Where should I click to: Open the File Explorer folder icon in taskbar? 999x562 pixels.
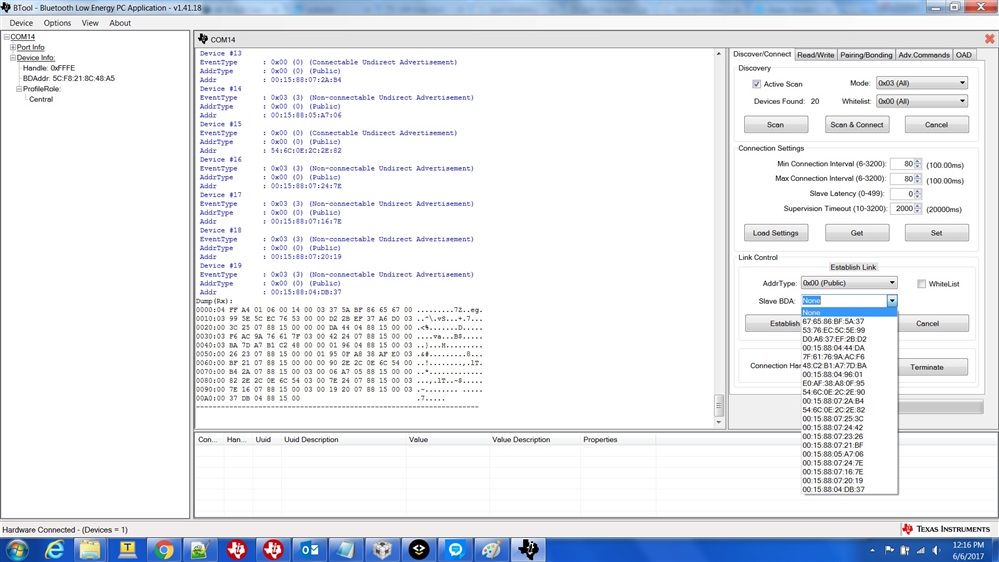click(x=90, y=549)
